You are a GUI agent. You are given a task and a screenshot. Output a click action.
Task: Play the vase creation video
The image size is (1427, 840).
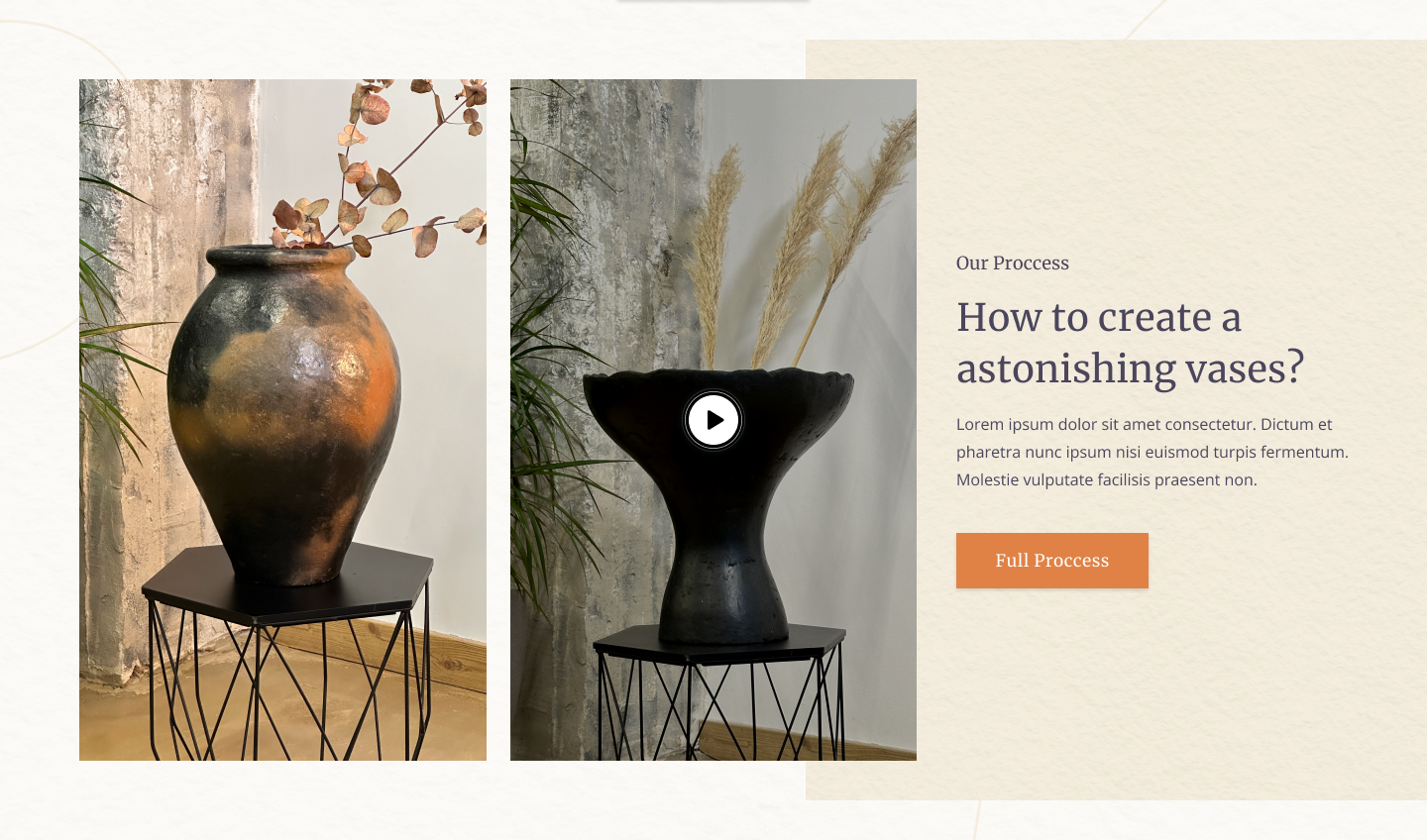(713, 420)
